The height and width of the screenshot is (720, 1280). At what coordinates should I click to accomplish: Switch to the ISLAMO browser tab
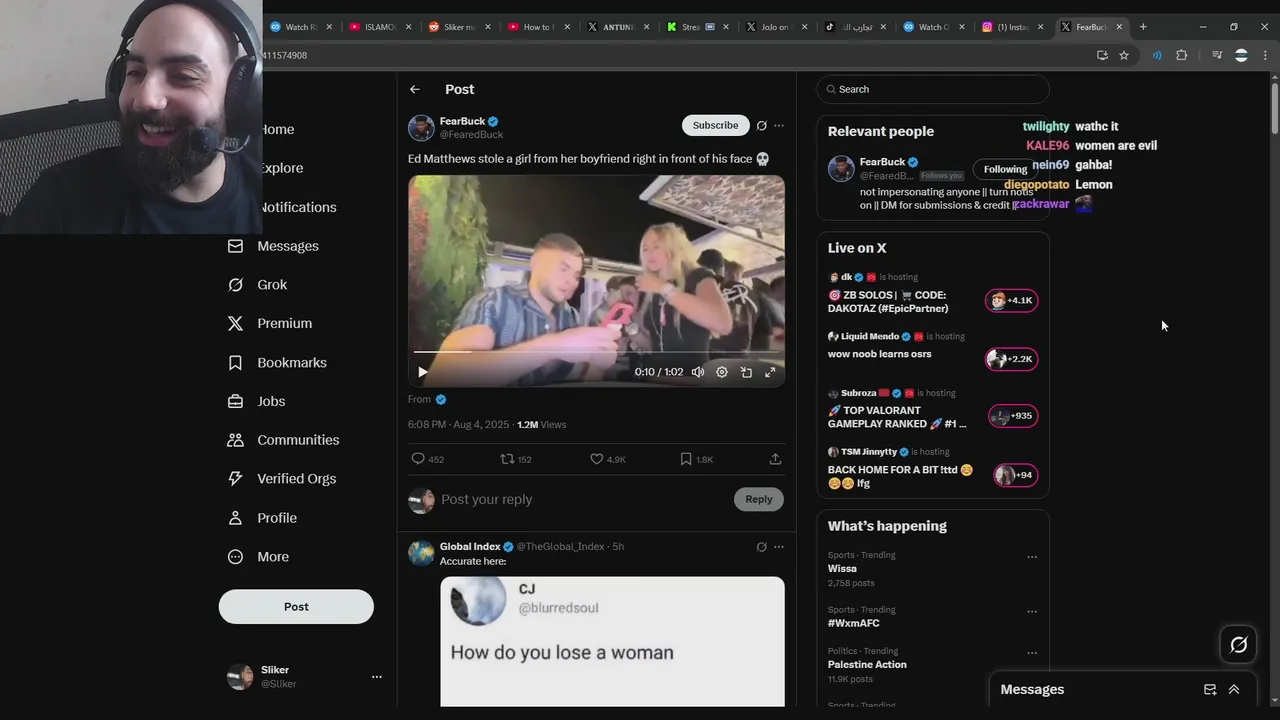tap(380, 27)
